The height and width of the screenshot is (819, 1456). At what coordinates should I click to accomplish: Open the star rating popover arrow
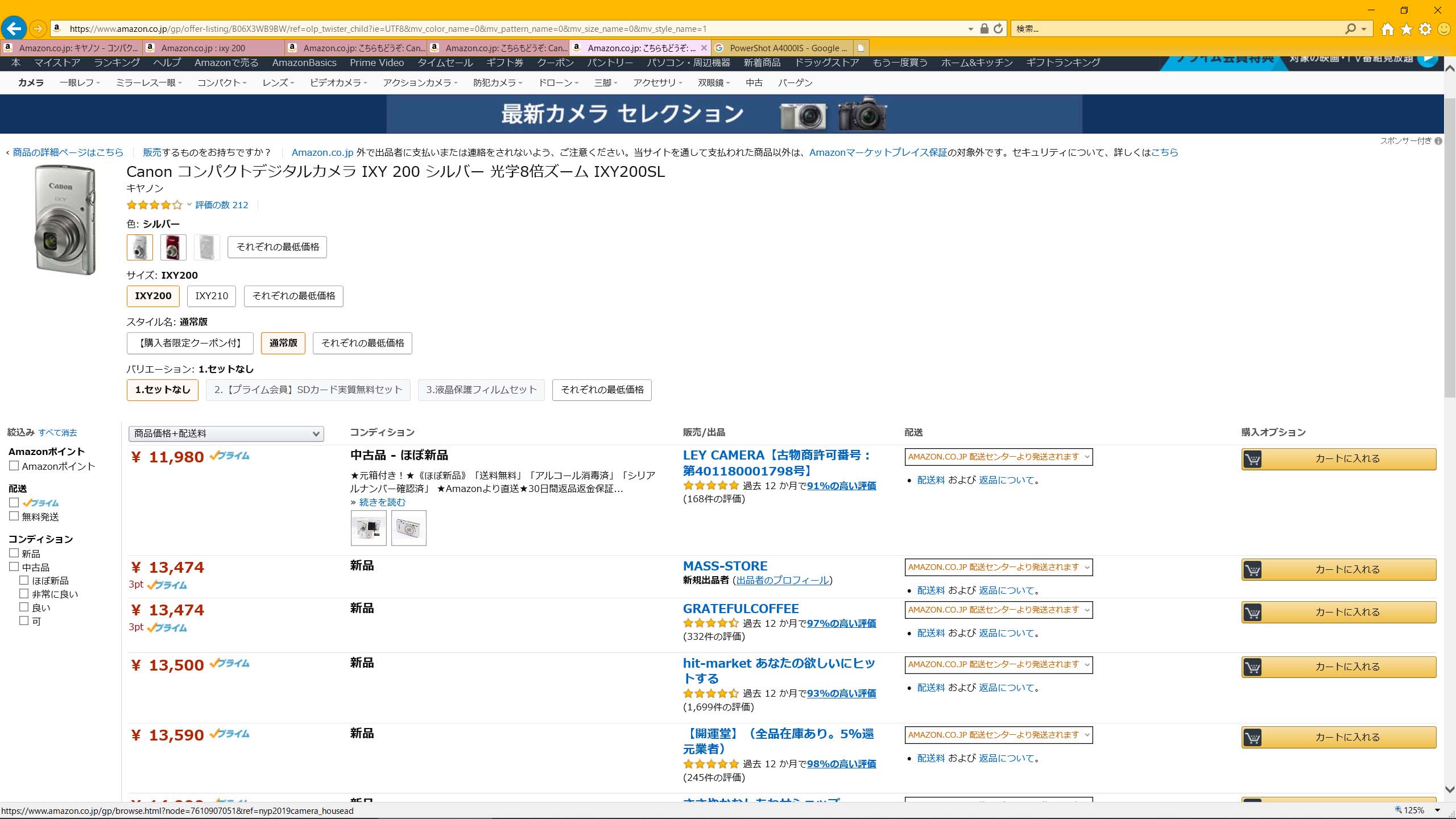click(x=189, y=205)
